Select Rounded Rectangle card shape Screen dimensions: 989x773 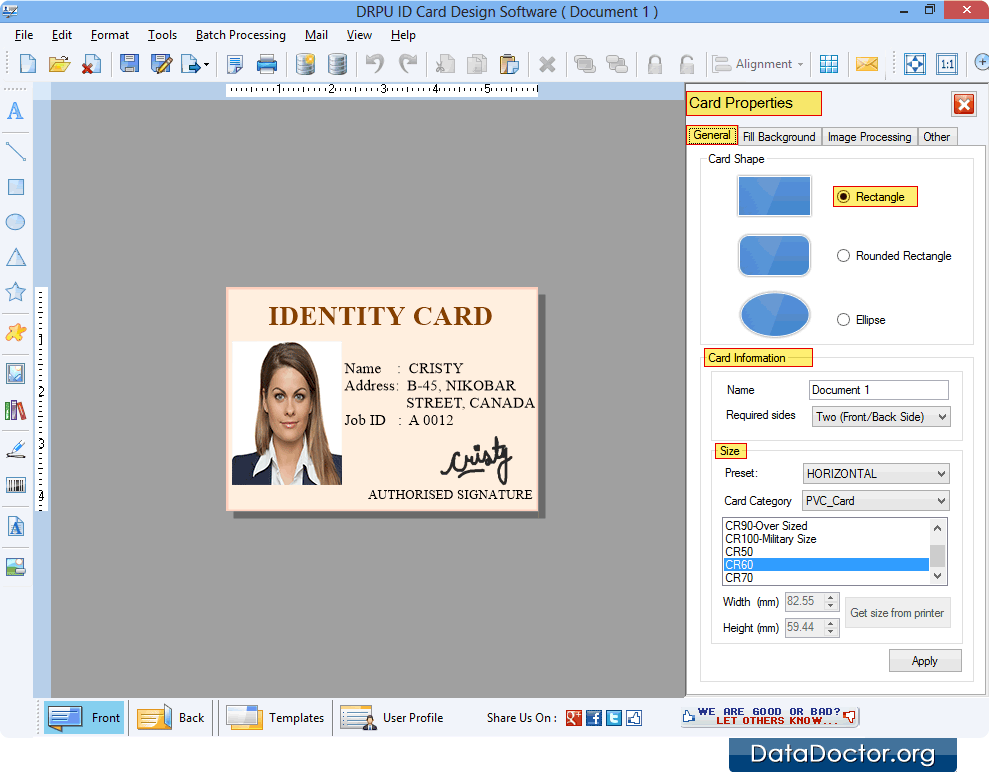point(843,255)
